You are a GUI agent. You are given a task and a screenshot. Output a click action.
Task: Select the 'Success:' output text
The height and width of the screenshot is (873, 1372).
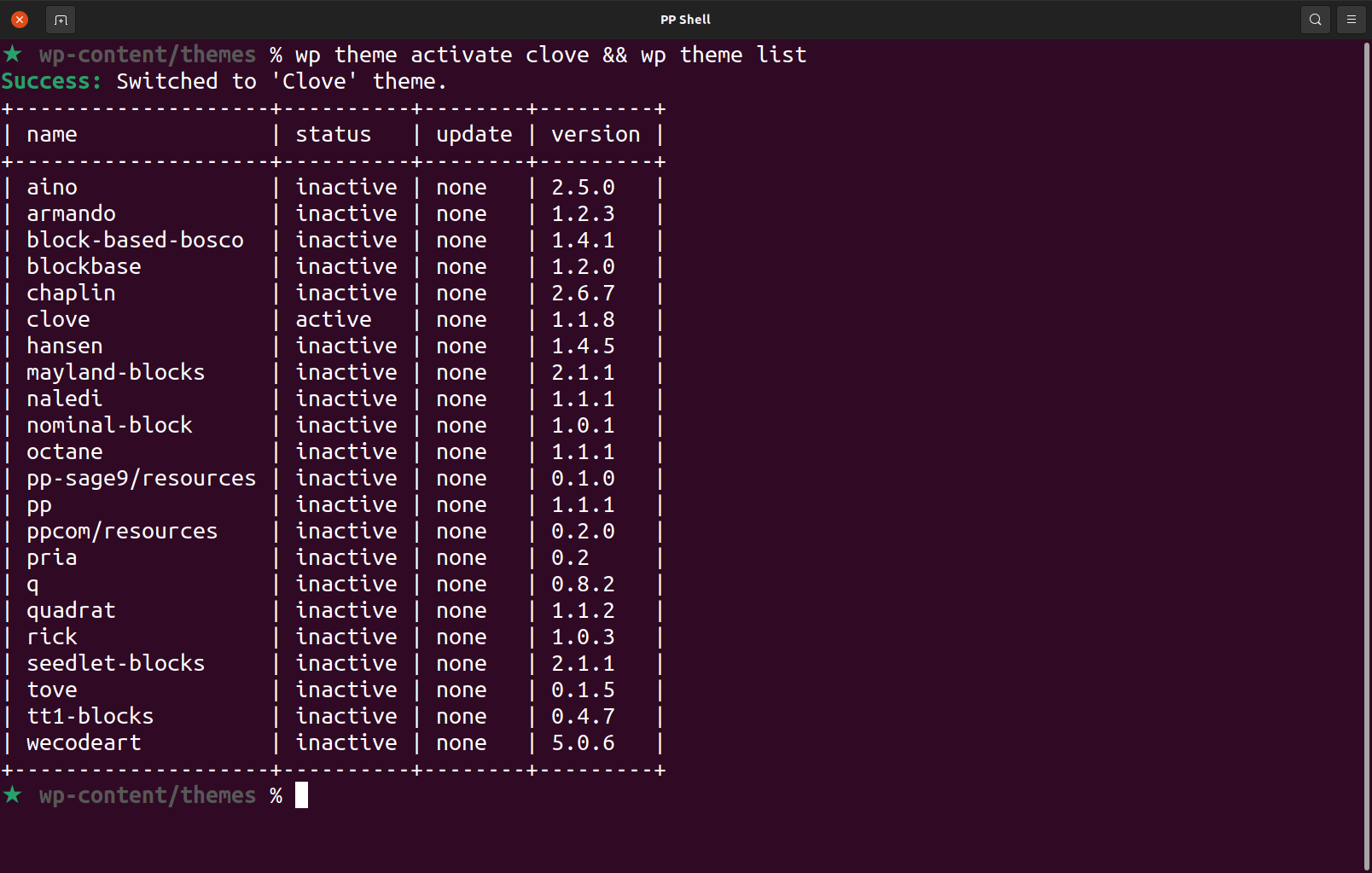tap(51, 81)
